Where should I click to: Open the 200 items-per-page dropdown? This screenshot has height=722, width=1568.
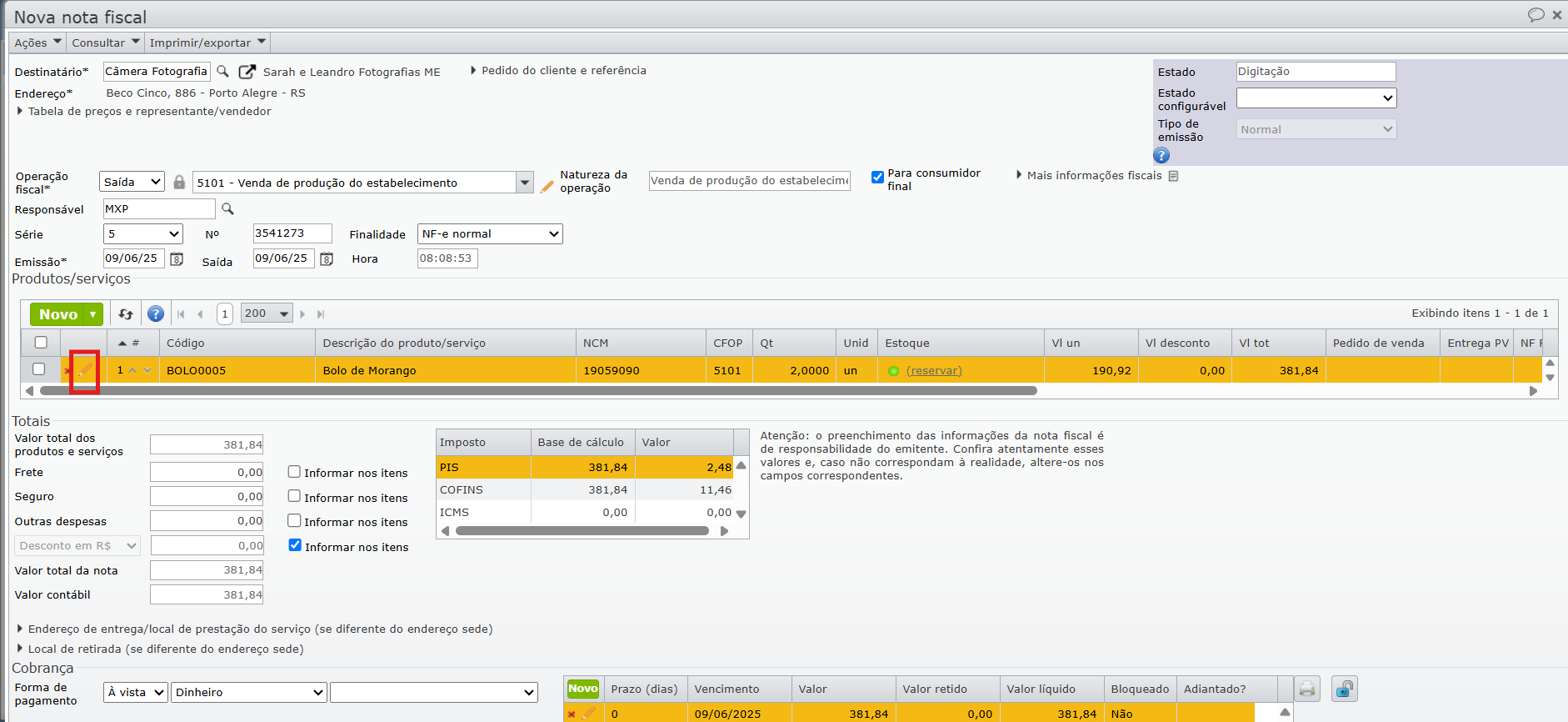coord(267,313)
